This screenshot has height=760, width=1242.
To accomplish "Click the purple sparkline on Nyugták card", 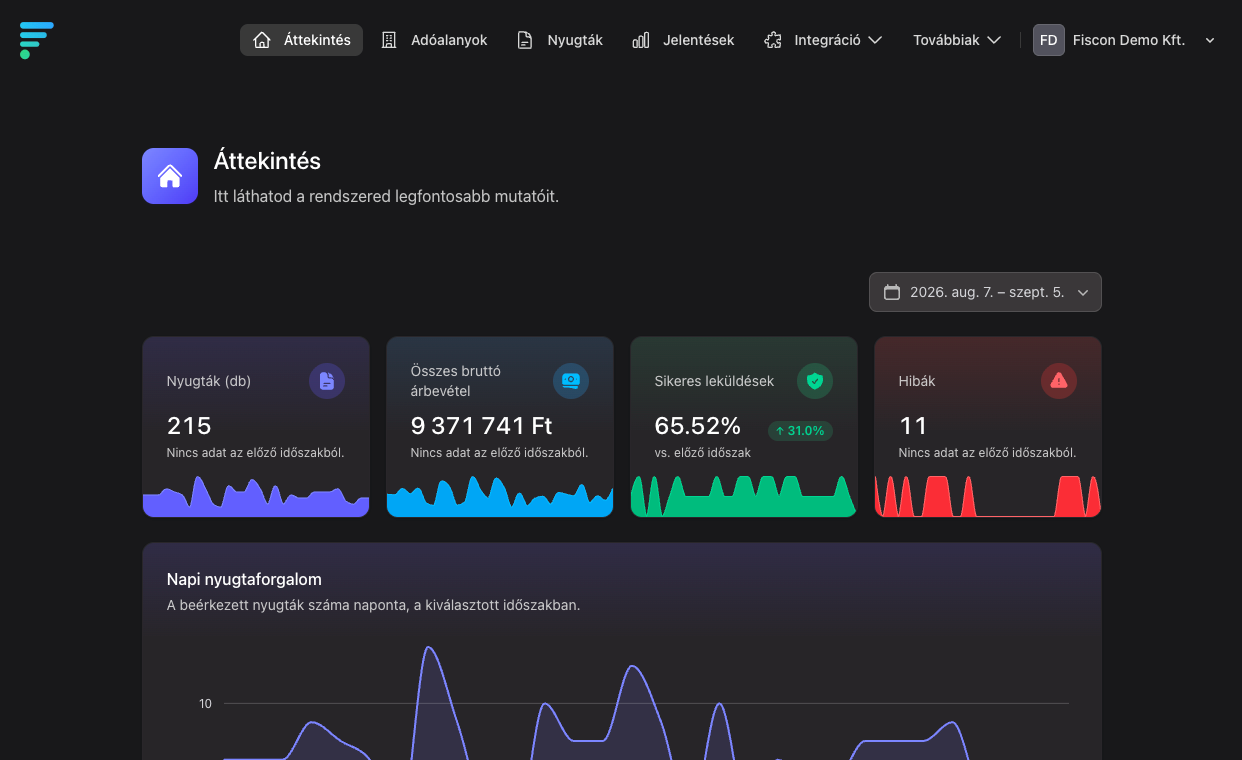I will tap(256, 496).
